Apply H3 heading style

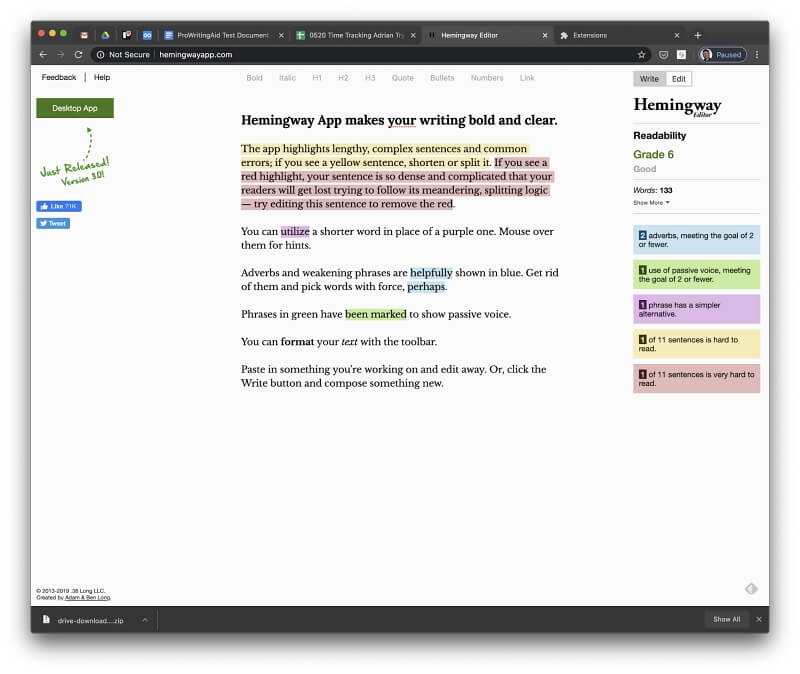click(x=370, y=78)
